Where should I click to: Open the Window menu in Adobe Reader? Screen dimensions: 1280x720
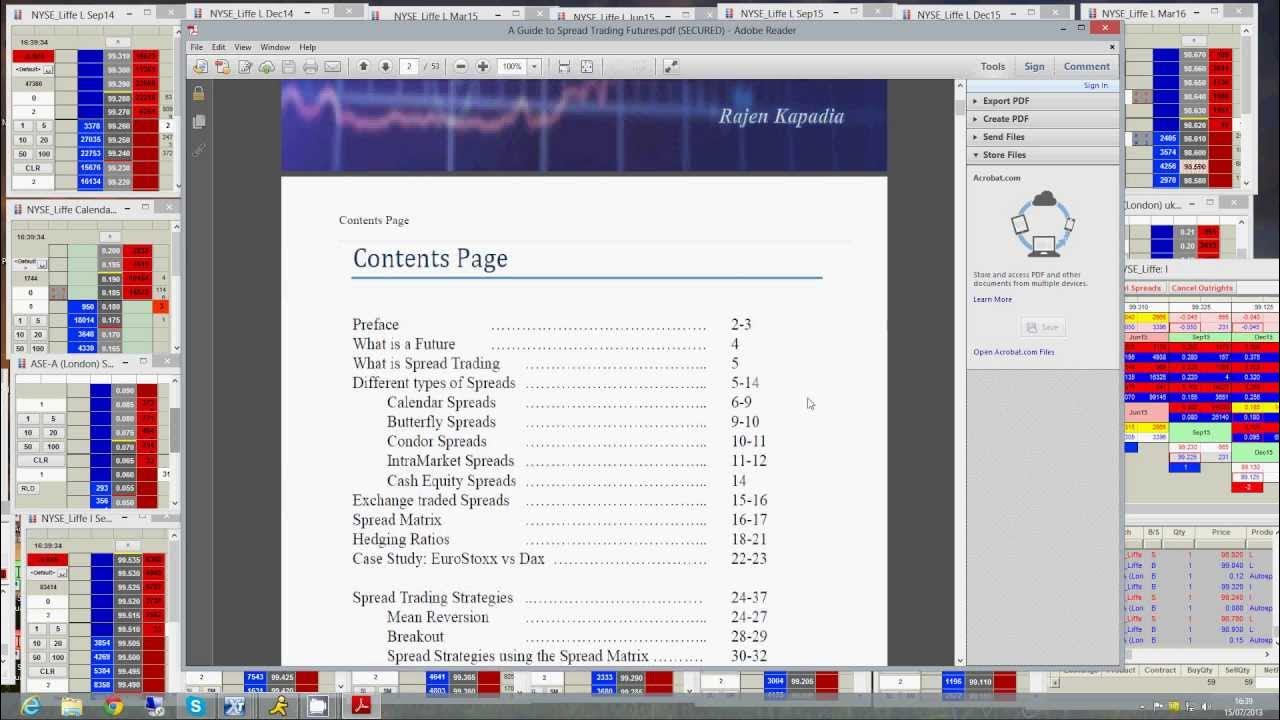click(x=275, y=47)
